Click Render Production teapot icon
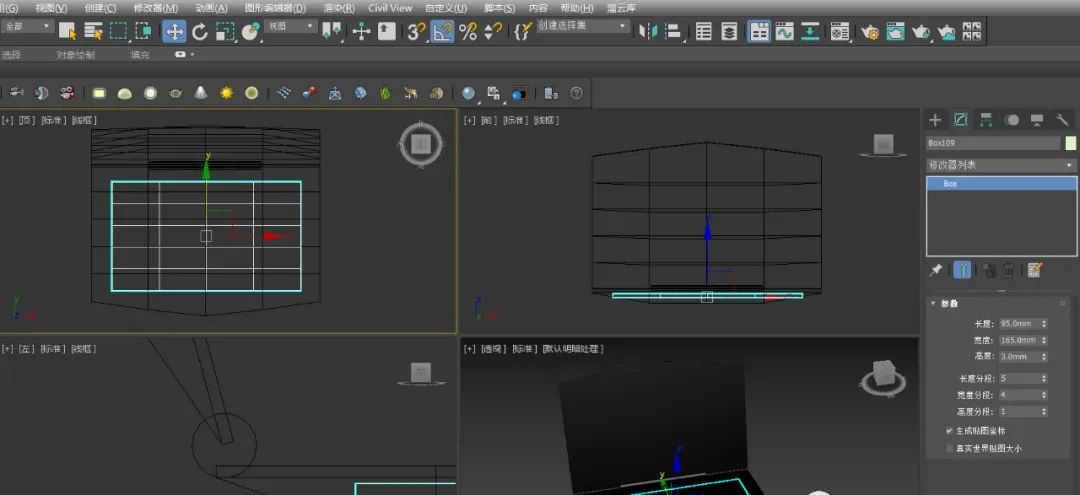This screenshot has height=495, width=1080. pos(921,31)
